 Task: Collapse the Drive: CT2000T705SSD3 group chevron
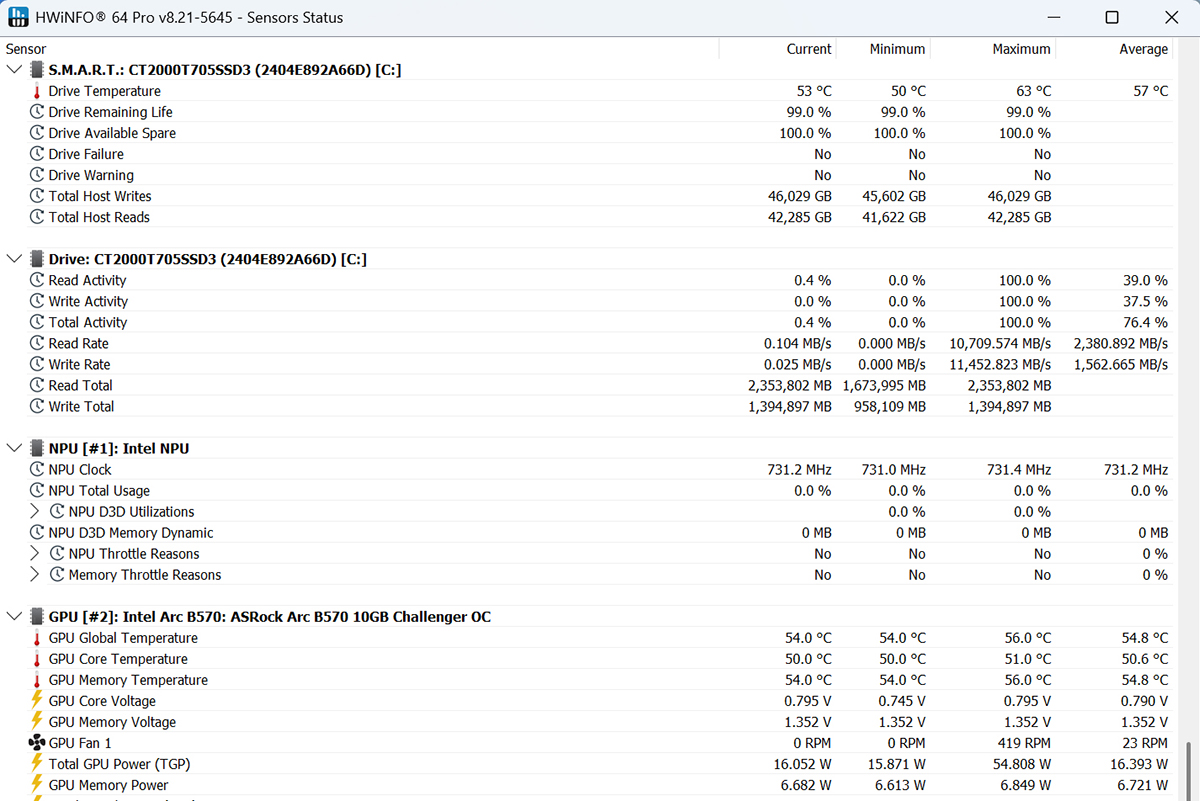14,259
